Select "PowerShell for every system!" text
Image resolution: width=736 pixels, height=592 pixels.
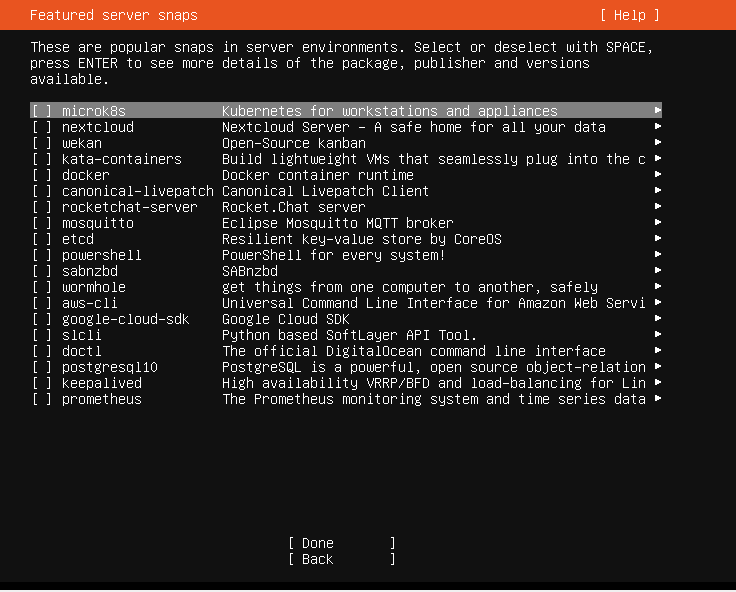(x=334, y=254)
